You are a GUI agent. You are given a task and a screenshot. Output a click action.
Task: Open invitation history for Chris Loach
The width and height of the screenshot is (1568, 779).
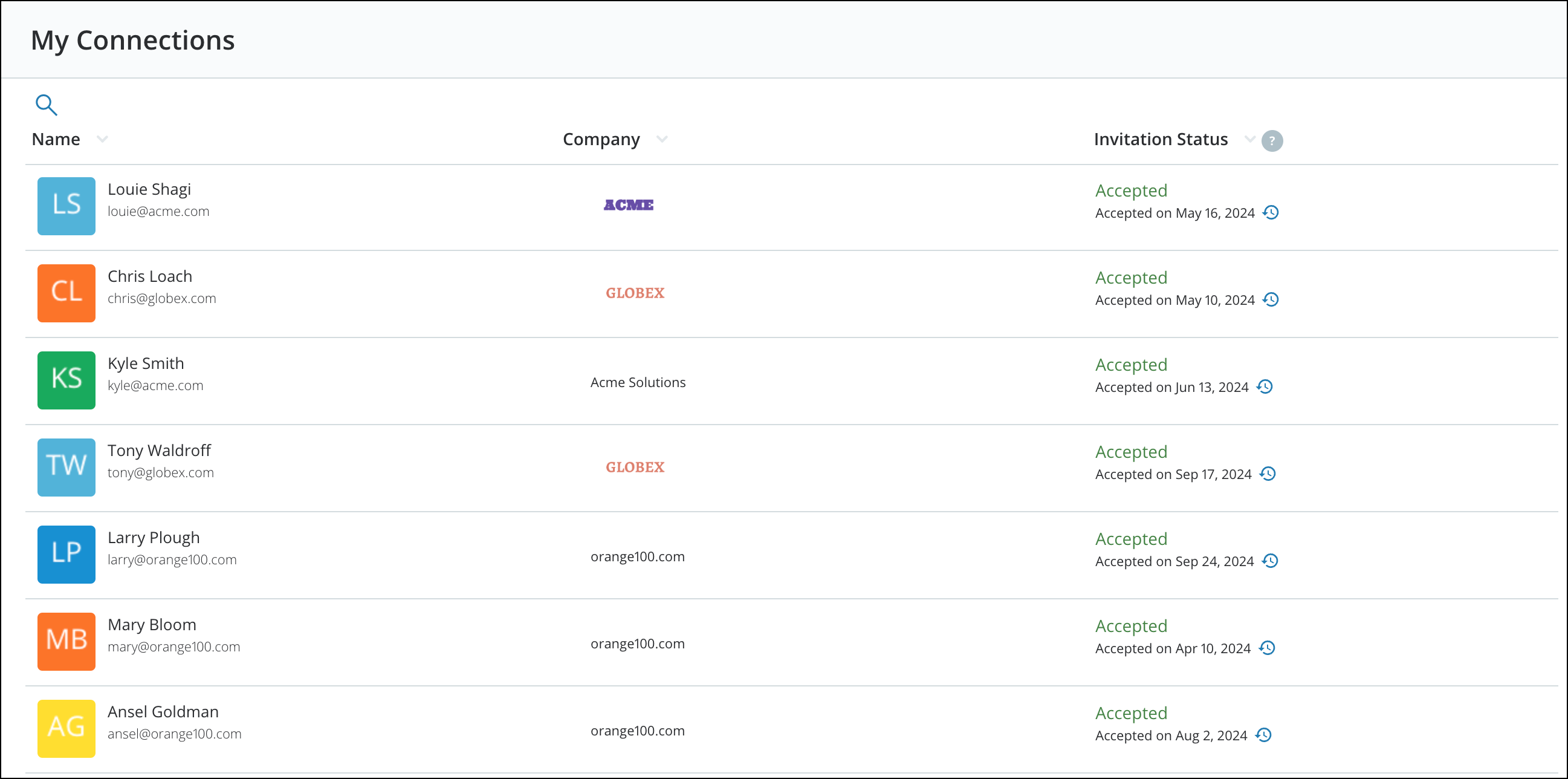(1271, 299)
